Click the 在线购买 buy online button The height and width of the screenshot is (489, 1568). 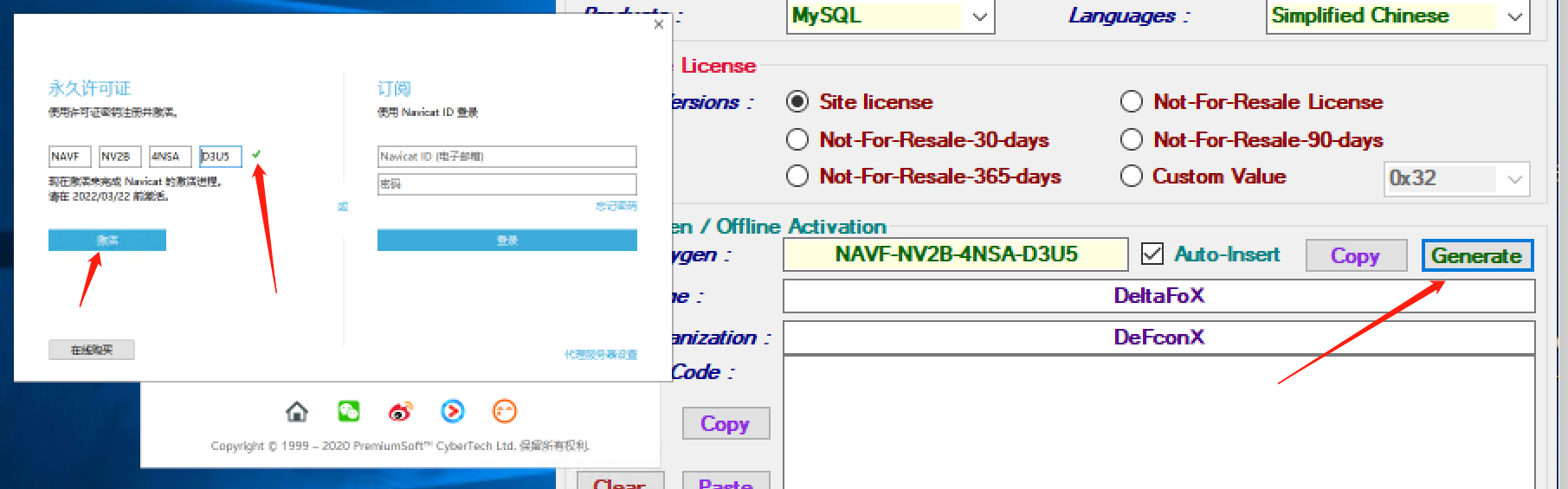(x=92, y=350)
